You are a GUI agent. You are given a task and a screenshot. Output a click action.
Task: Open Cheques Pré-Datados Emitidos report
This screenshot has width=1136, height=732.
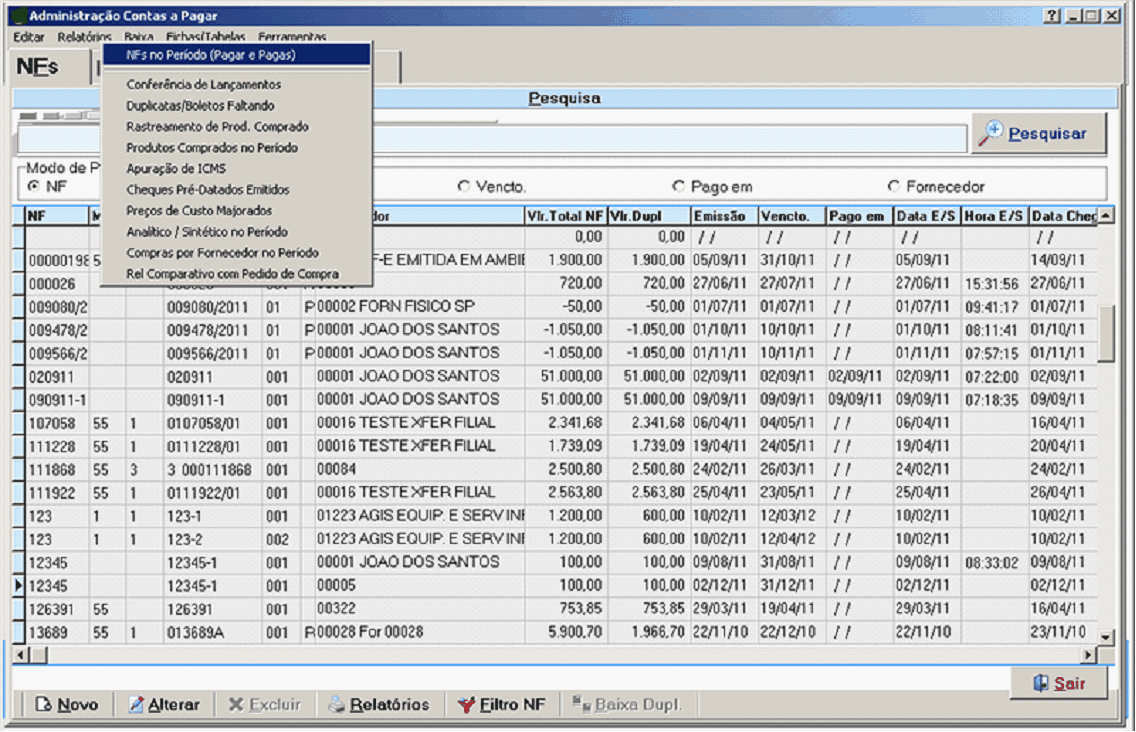[207, 190]
